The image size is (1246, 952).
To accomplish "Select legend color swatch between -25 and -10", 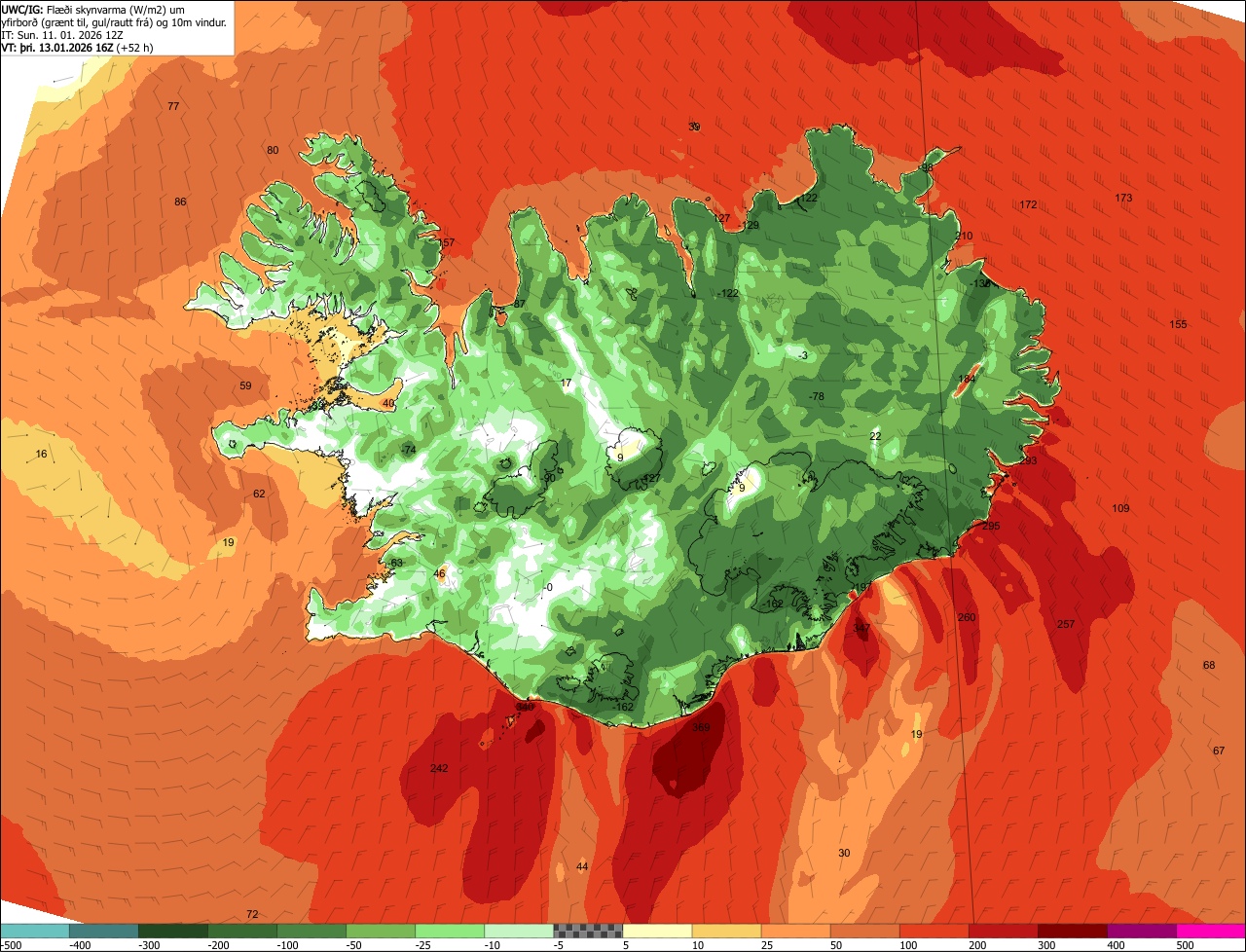I will (x=450, y=930).
